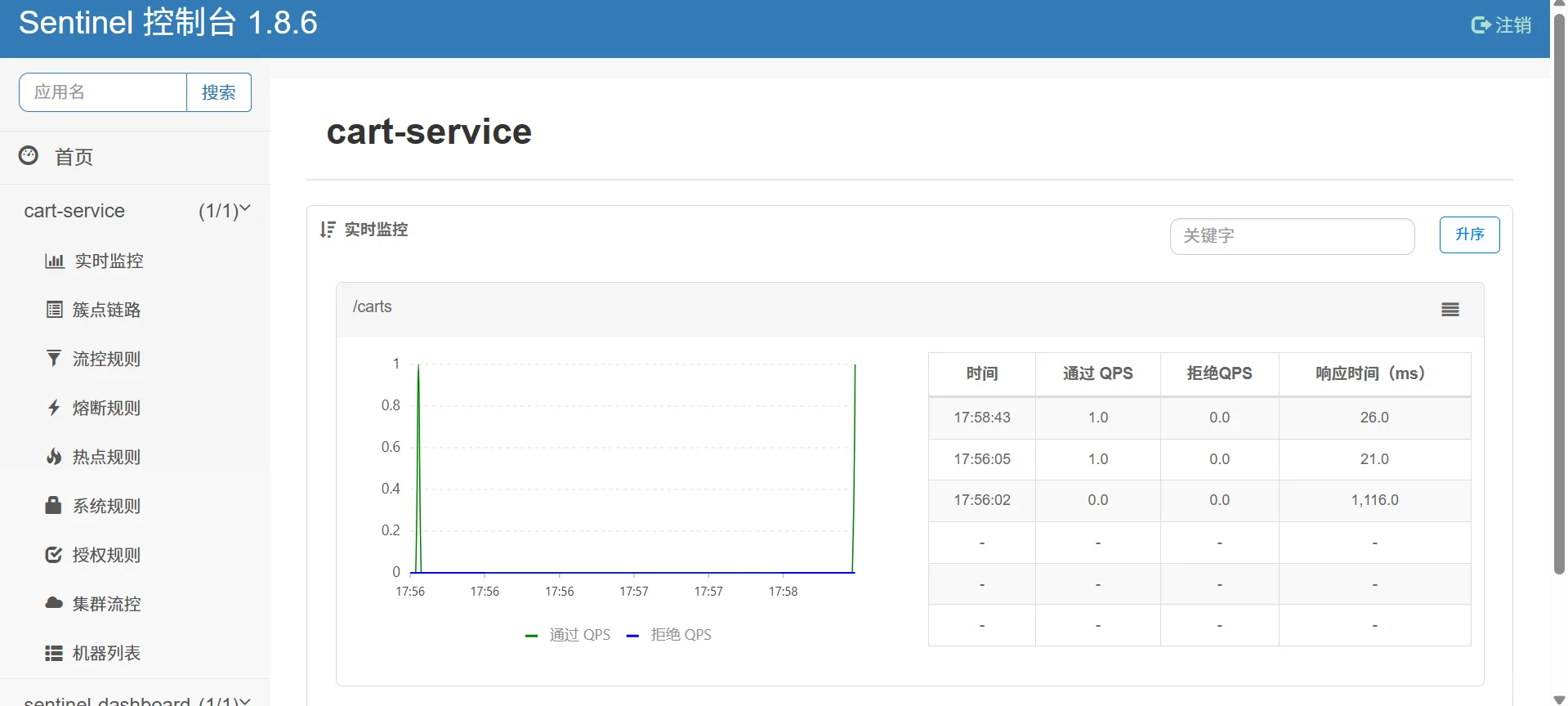Image resolution: width=1568 pixels, height=706 pixels.
Task: Expand the sentinel-dashboard app menu chevron
Action: [245, 701]
